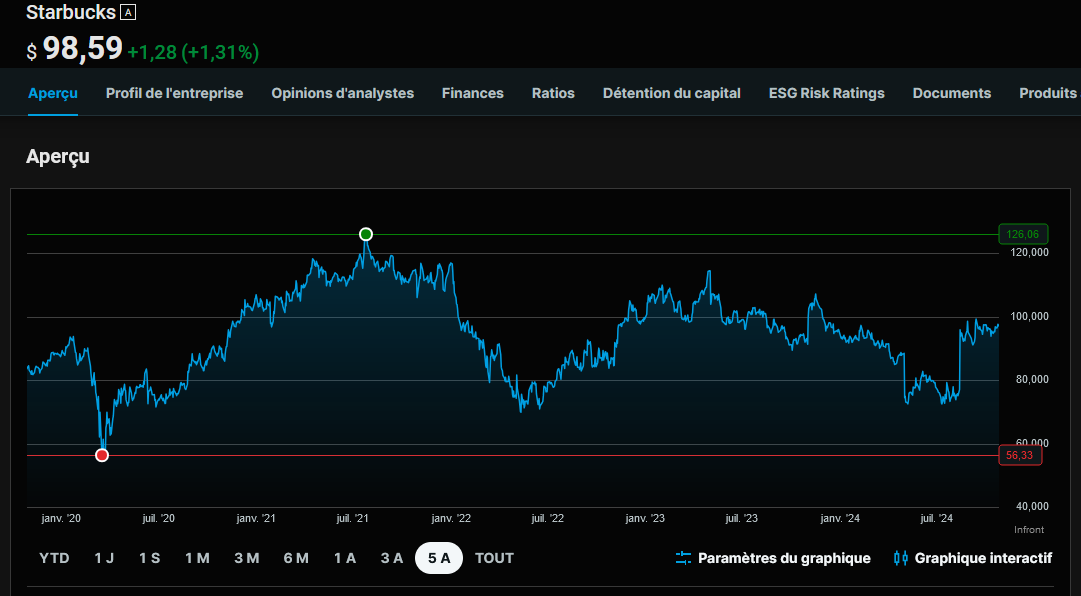Launch the Graphique interactif view
Viewport: 1081px width, 596px height.
pyautogui.click(x=973, y=558)
